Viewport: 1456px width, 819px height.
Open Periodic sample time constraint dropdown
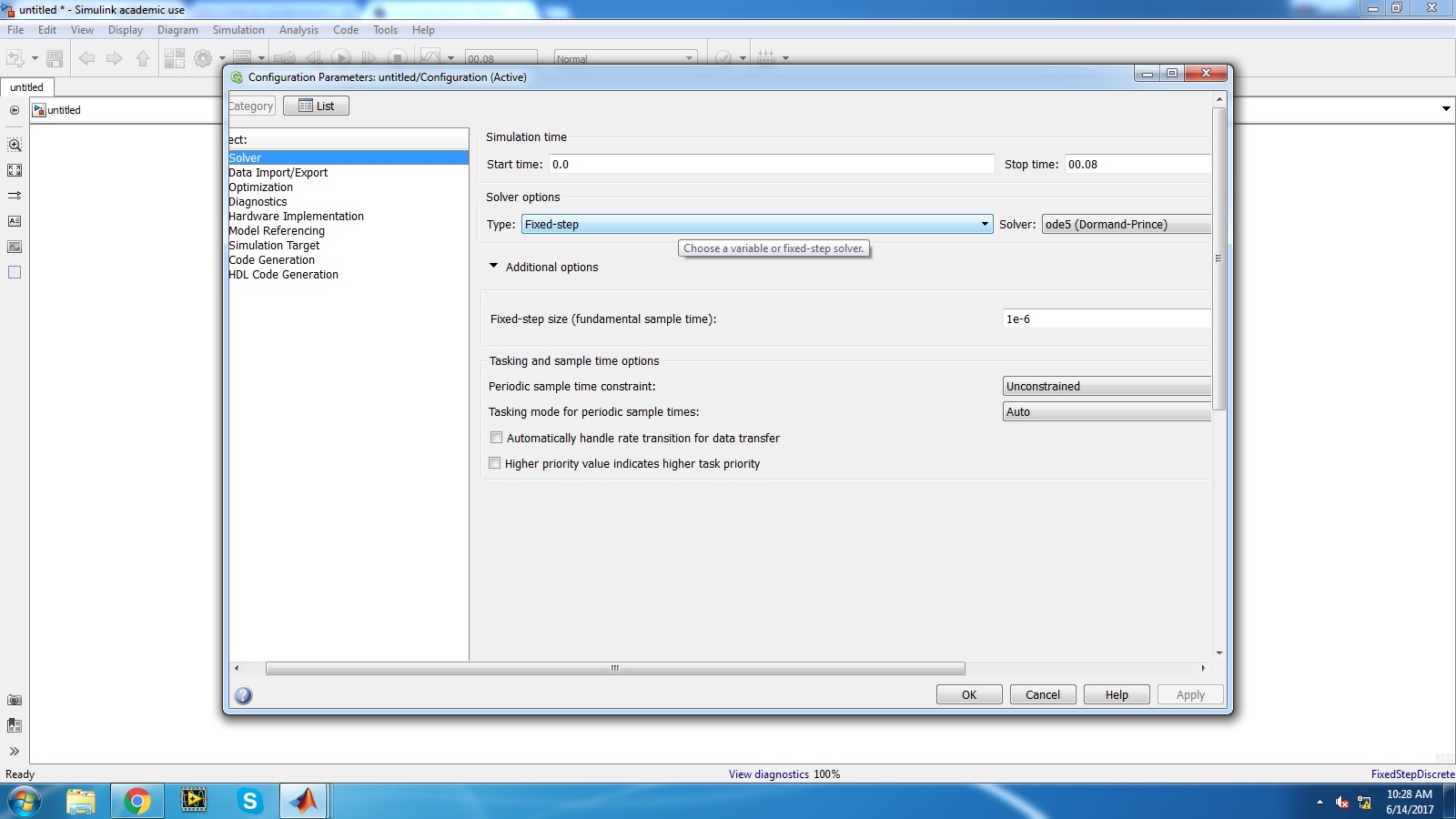click(x=1107, y=387)
